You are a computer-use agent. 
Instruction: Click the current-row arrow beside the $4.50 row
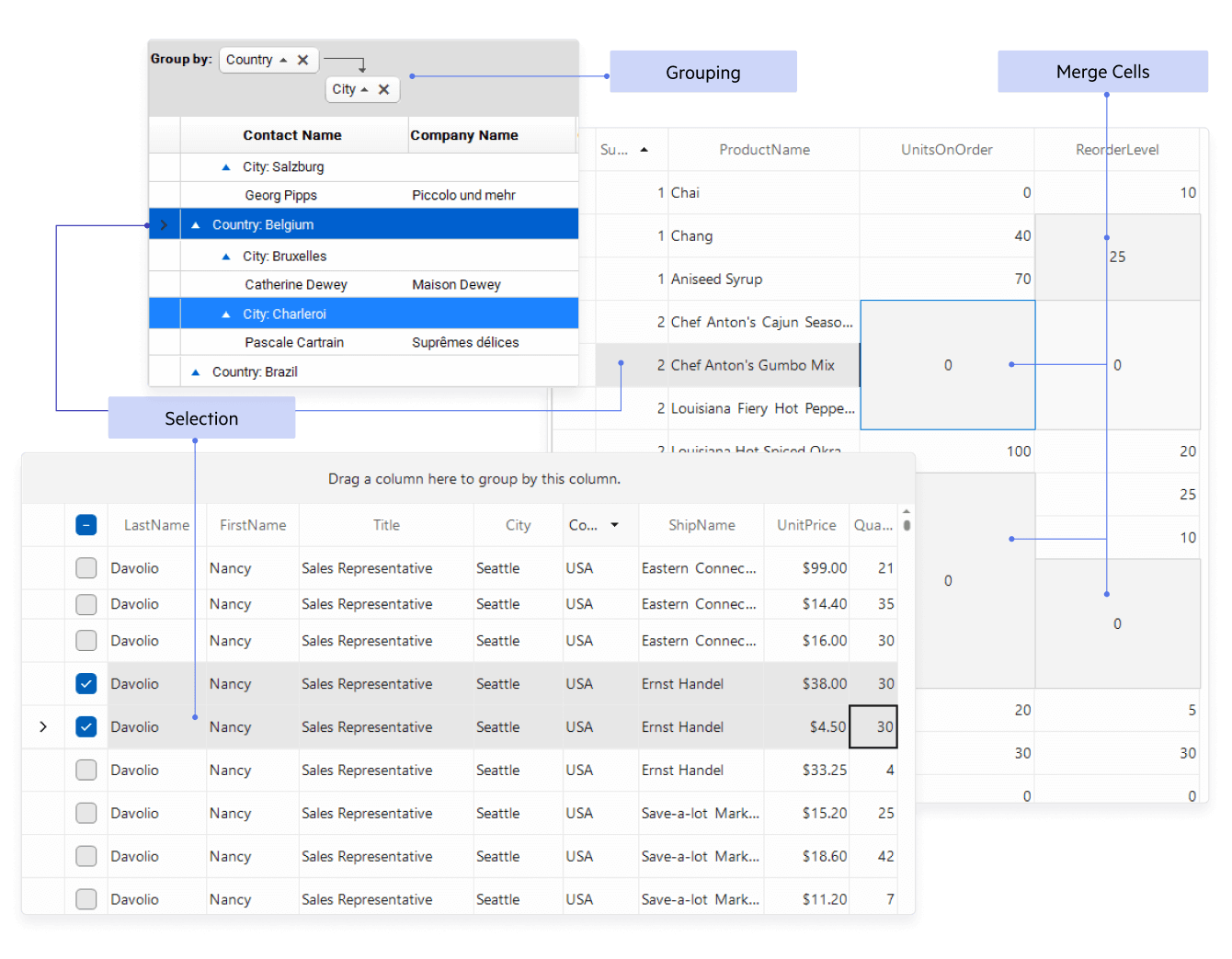tap(42, 726)
